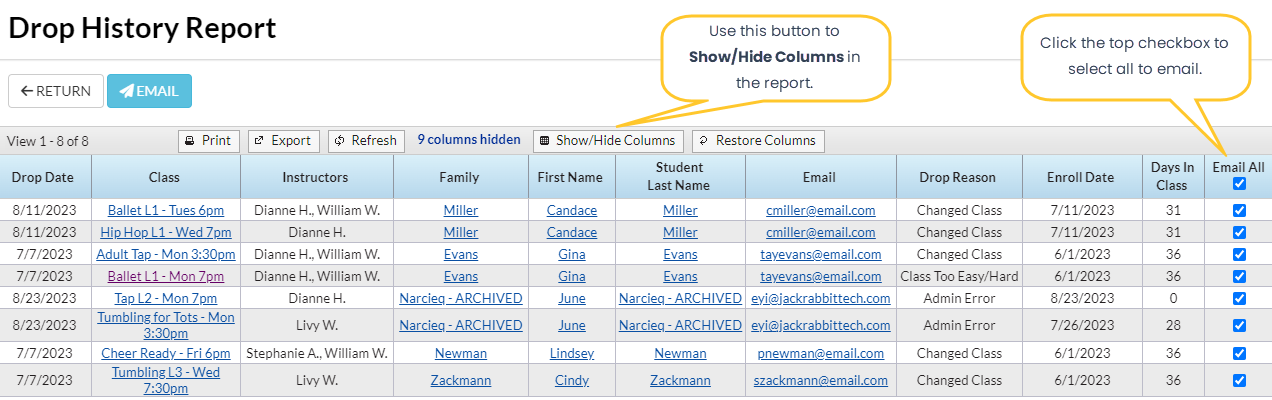Click Restore Columns button
1272x400 pixels.
pos(758,141)
